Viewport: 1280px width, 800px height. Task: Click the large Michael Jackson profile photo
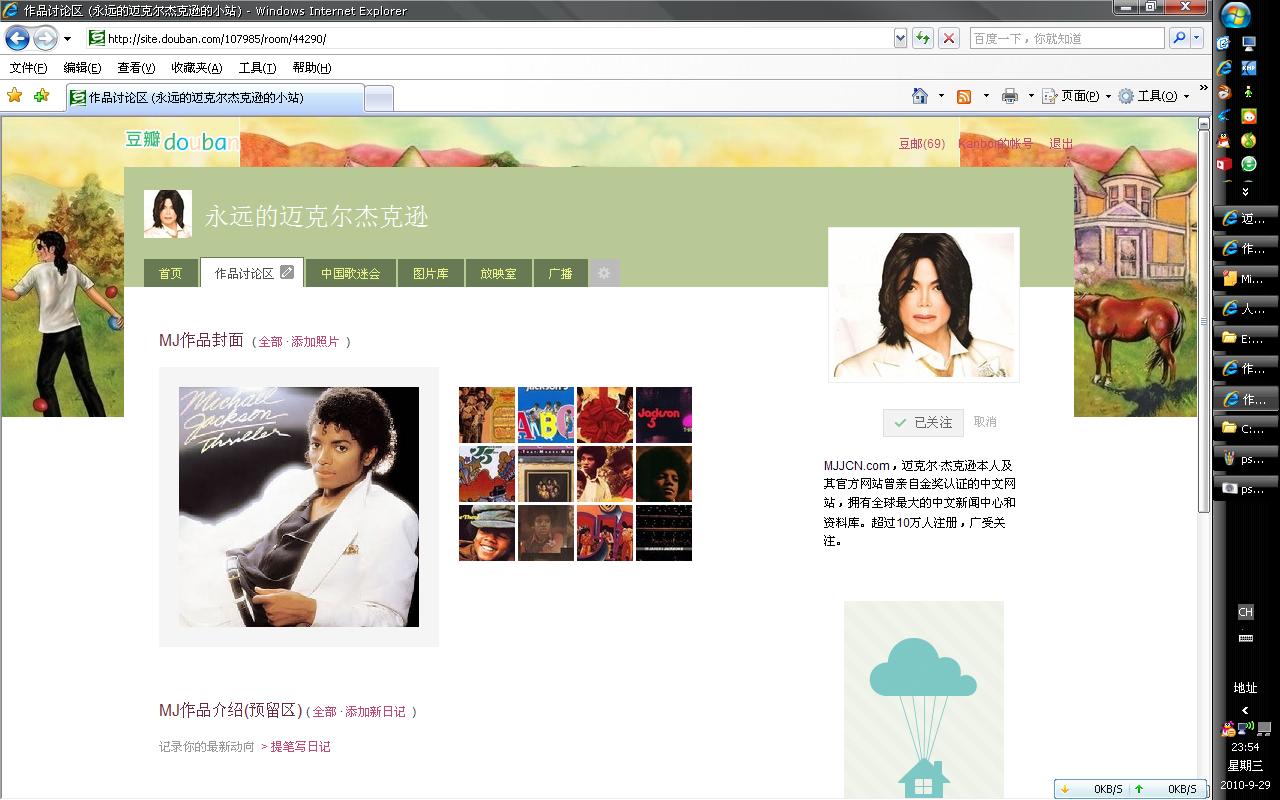click(924, 305)
